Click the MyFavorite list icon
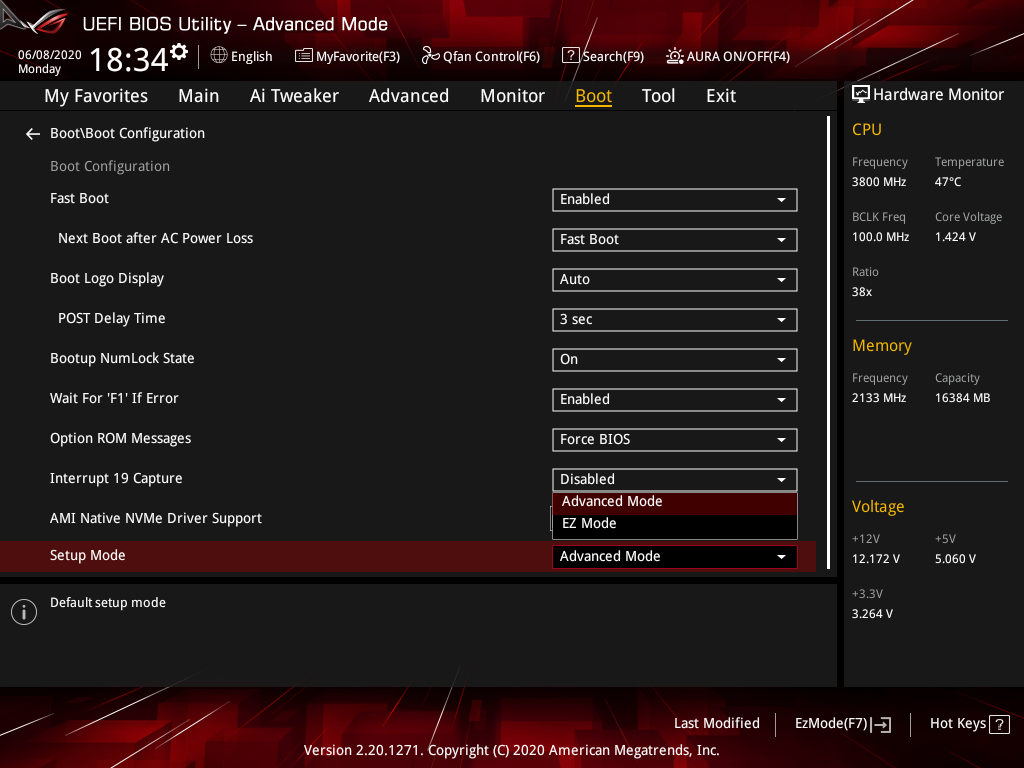The image size is (1024, 768). pyautogui.click(x=304, y=56)
